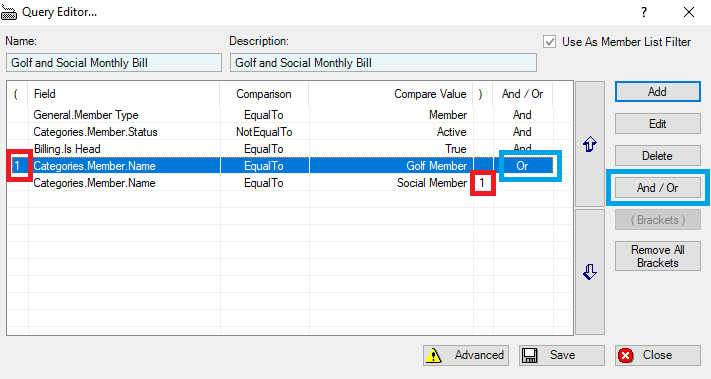Select the Billing.Is Head row
The height and width of the screenshot is (379, 711).
290,149
